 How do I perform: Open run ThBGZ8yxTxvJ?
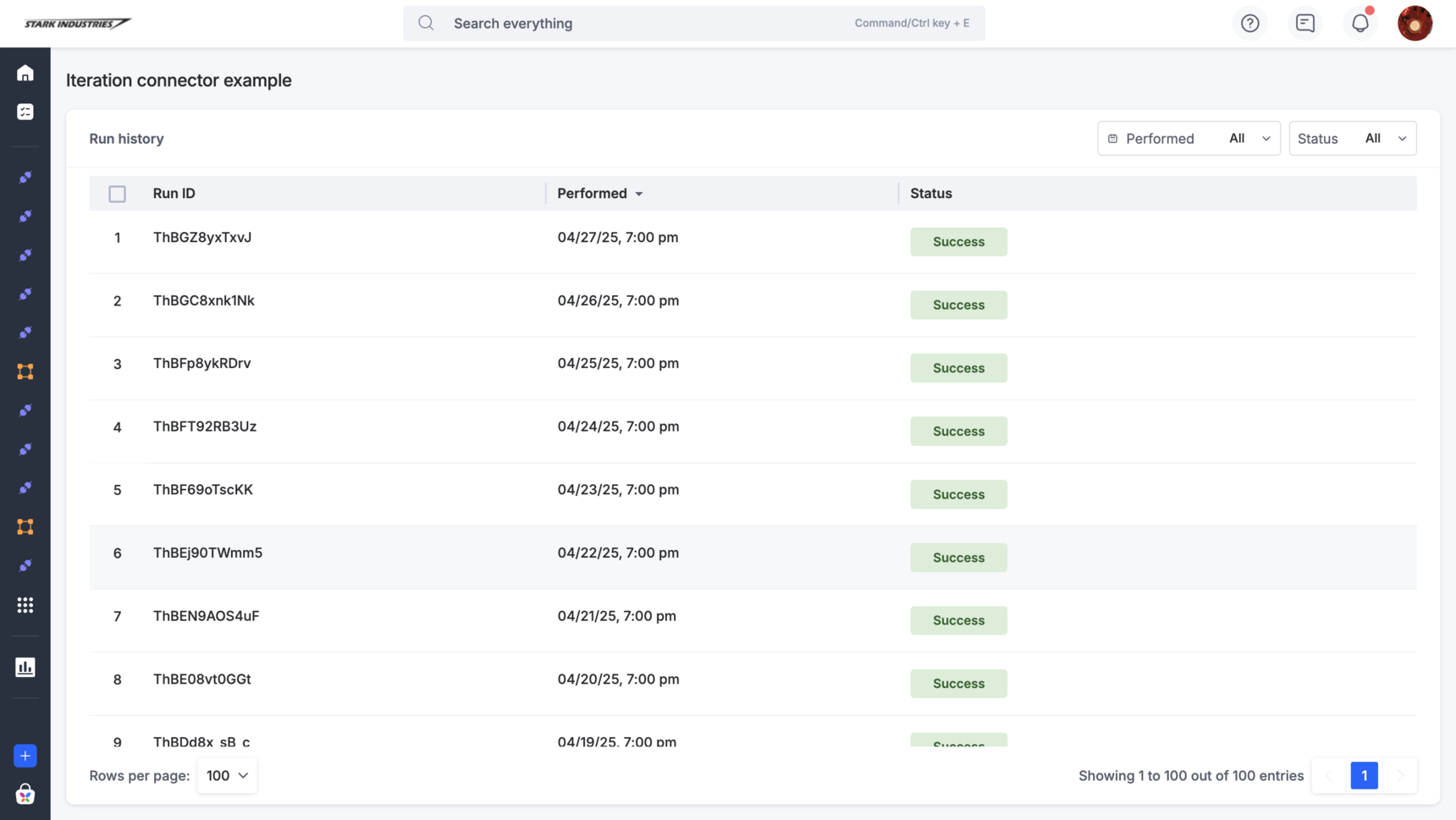click(202, 238)
